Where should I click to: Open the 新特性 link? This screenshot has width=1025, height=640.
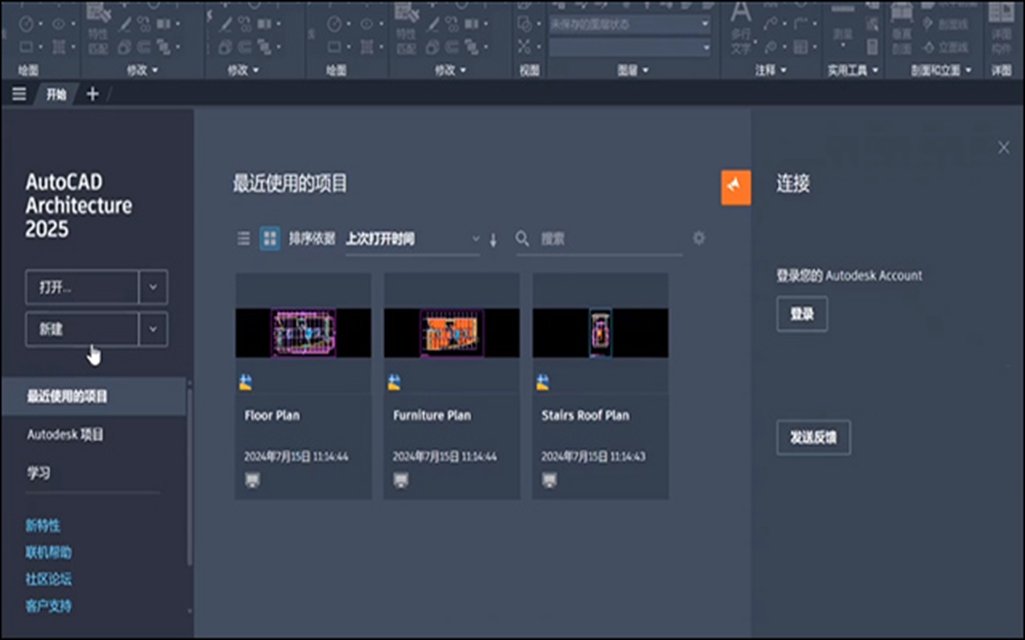[42, 526]
